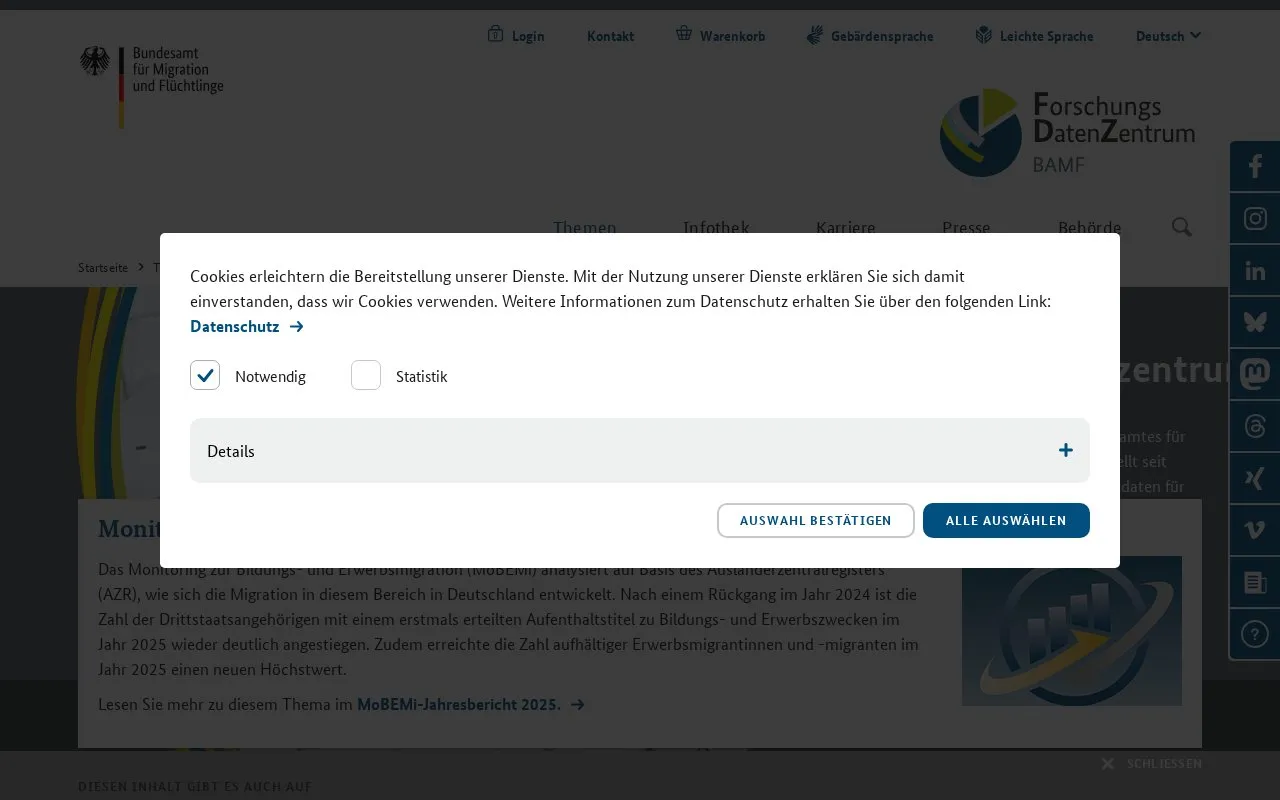This screenshot has width=1280, height=800.
Task: Open the Karriere navigation menu
Action: pos(846,227)
